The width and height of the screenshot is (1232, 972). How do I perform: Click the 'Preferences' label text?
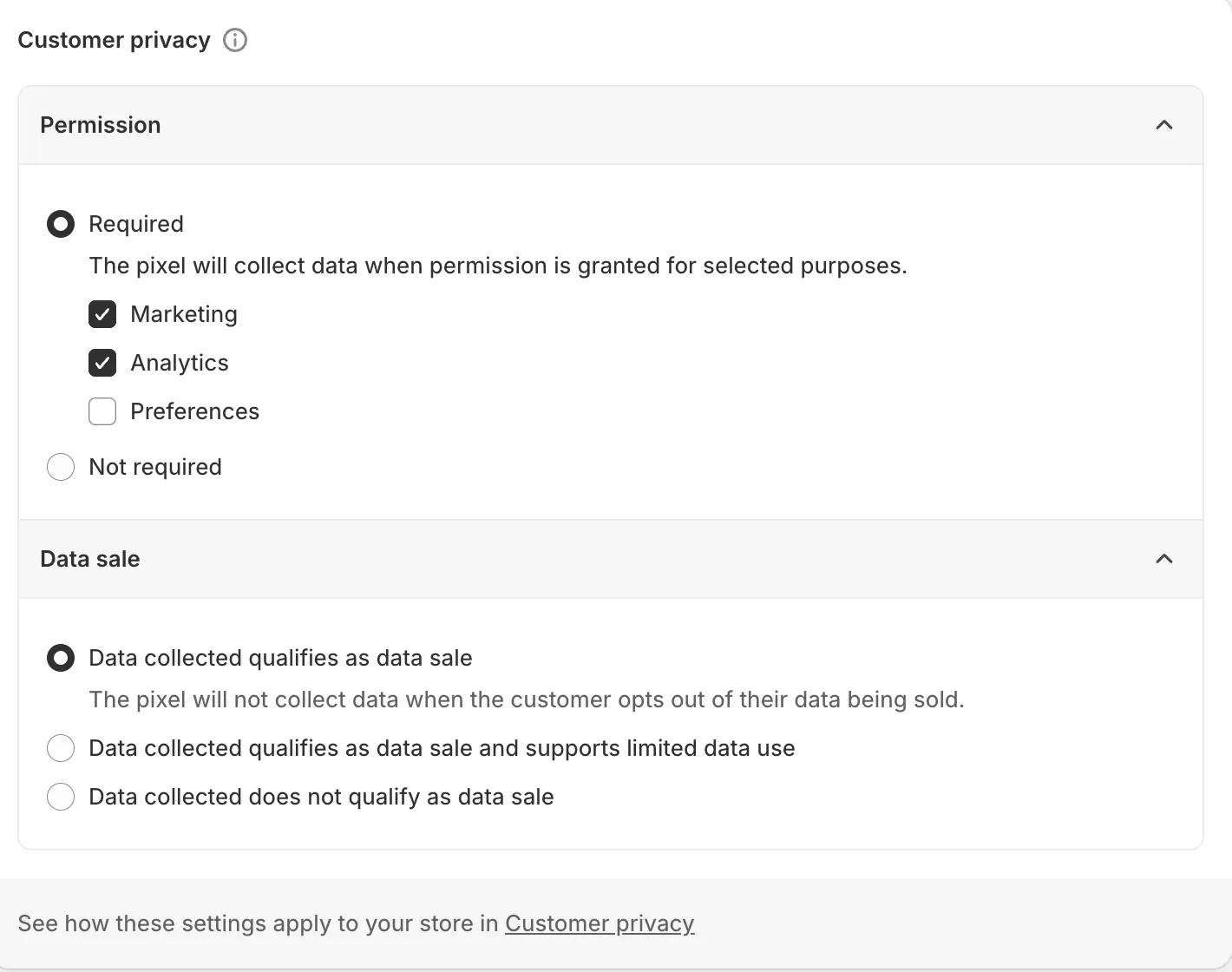coord(195,411)
